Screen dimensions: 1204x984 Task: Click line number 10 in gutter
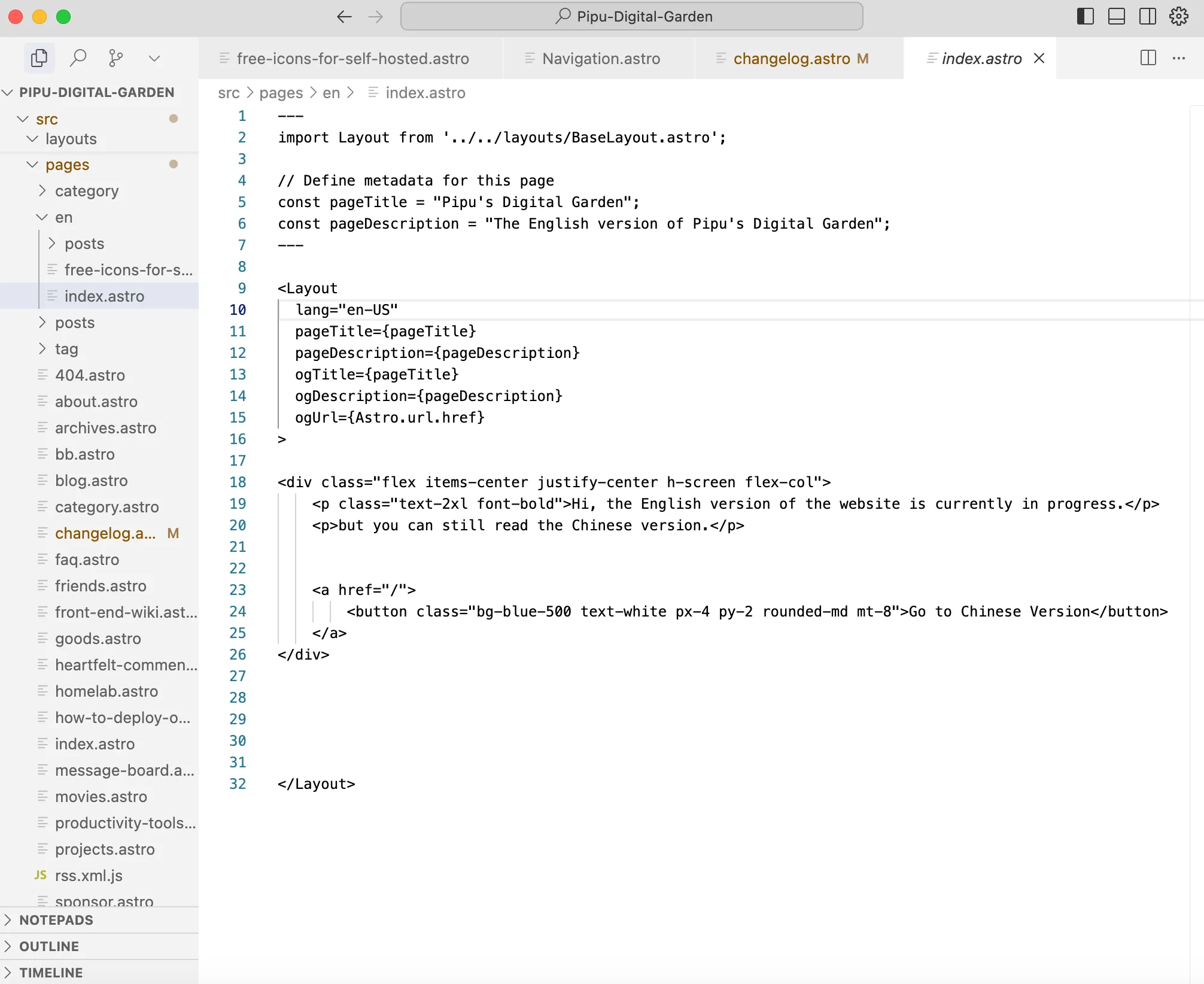tap(238, 309)
